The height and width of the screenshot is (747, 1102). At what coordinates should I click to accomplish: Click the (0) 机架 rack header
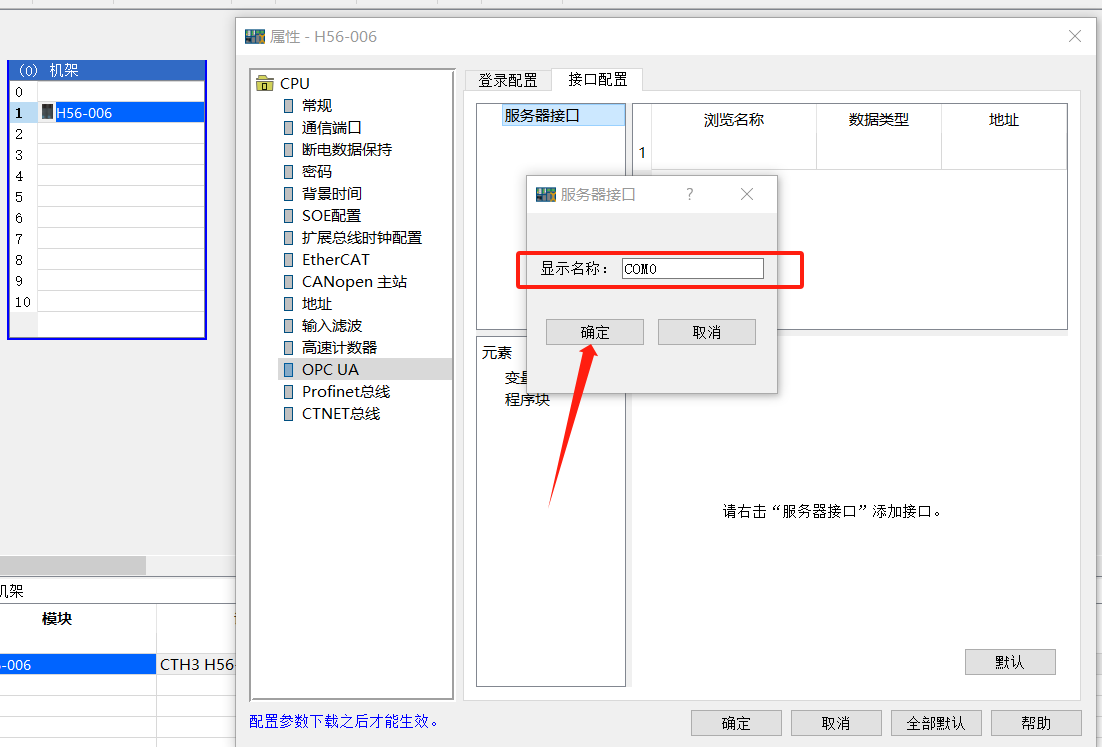pos(107,70)
